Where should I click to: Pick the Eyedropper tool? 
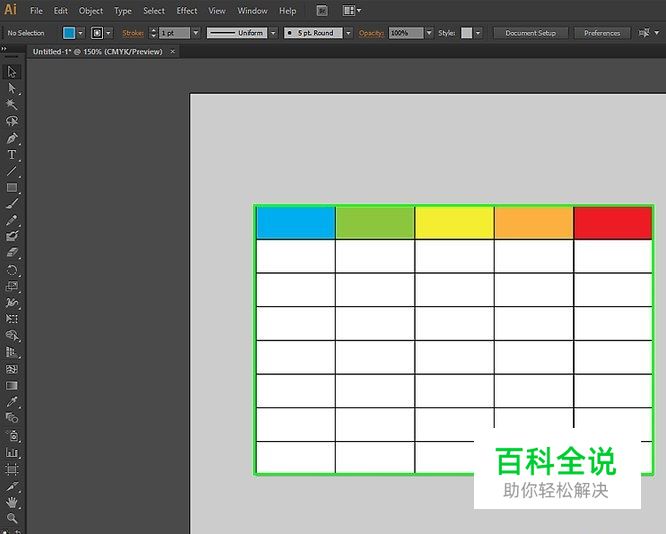tap(12, 402)
